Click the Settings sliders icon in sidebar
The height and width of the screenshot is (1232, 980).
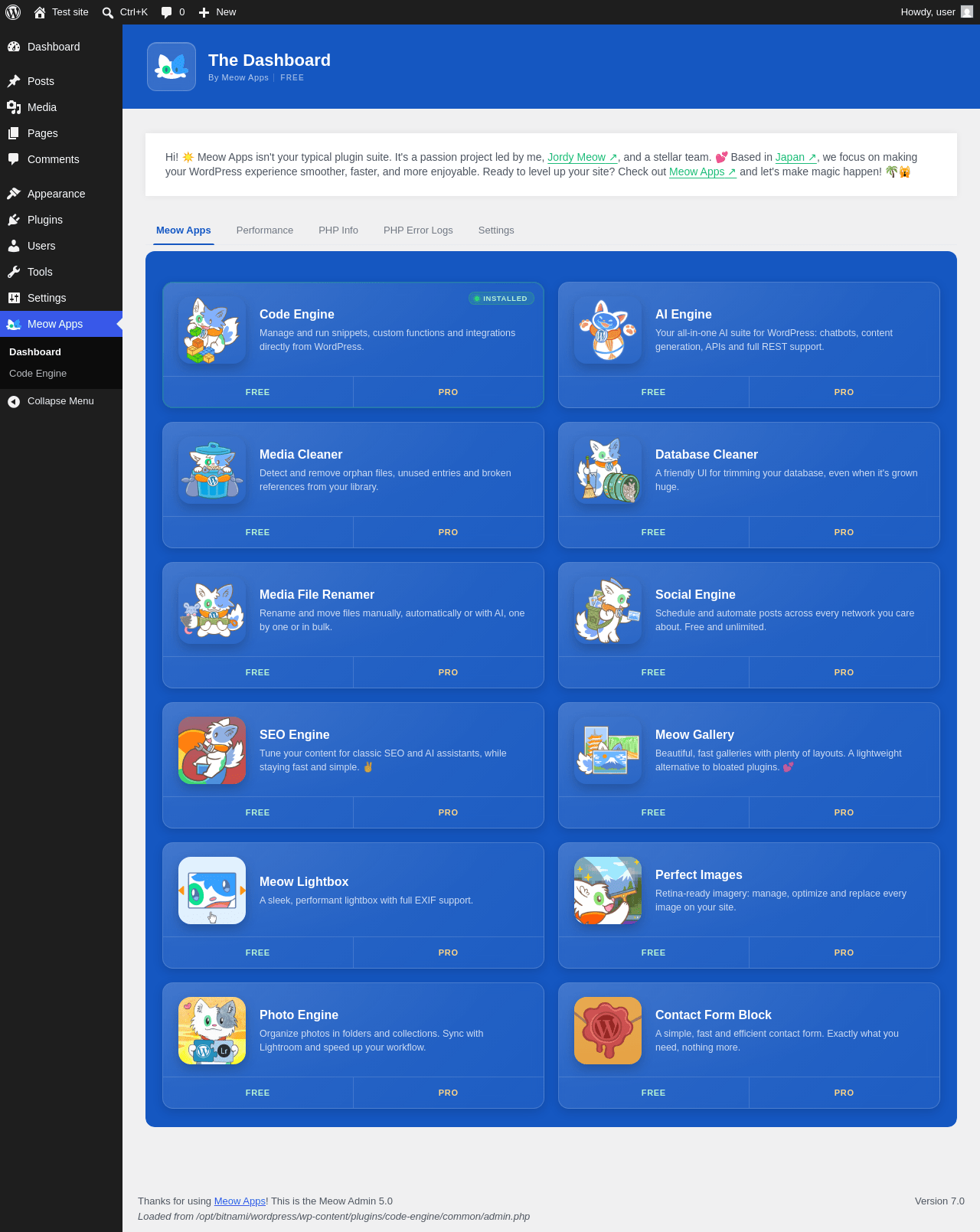[x=14, y=298]
